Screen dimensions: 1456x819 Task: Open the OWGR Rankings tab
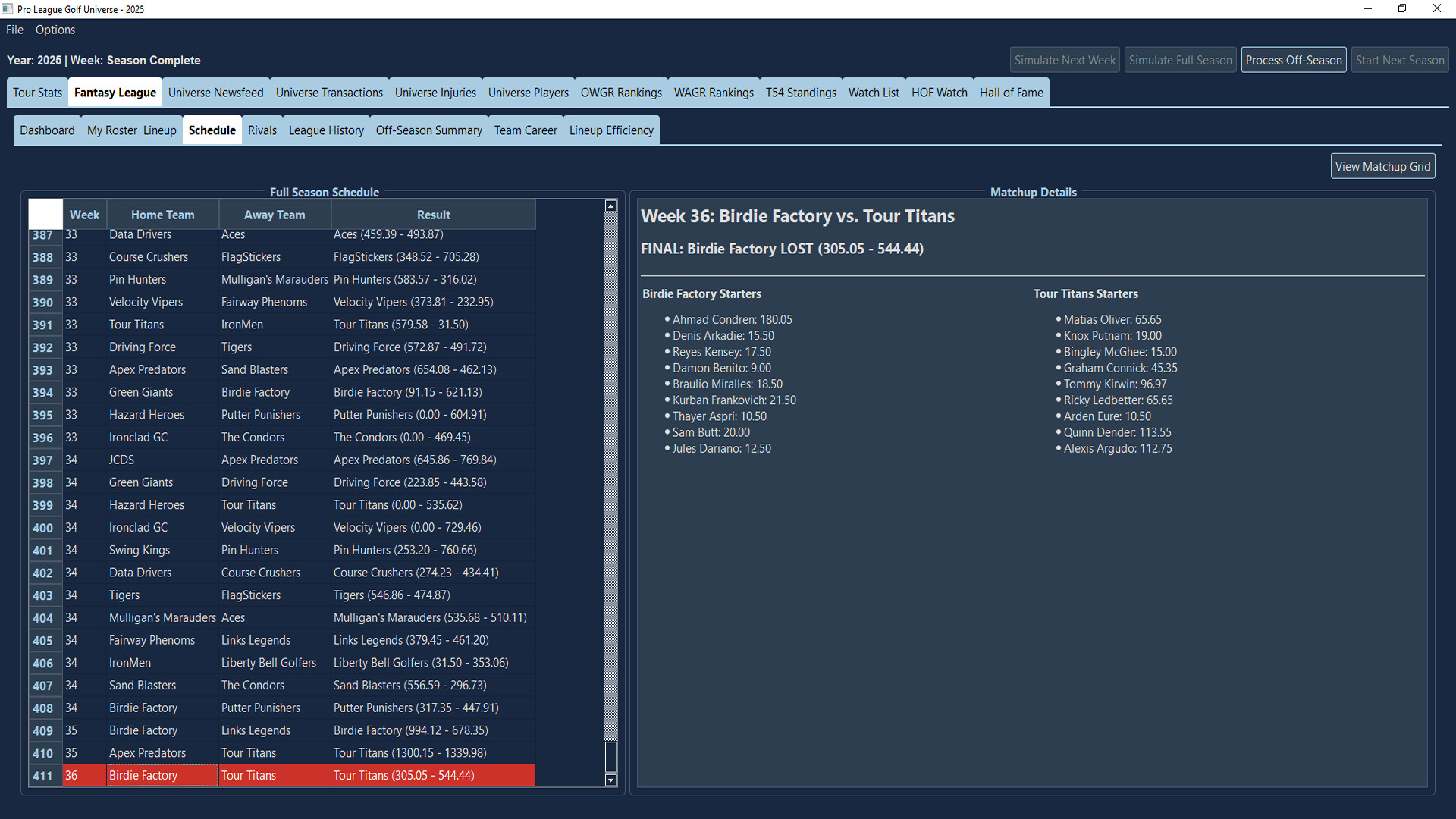point(620,92)
